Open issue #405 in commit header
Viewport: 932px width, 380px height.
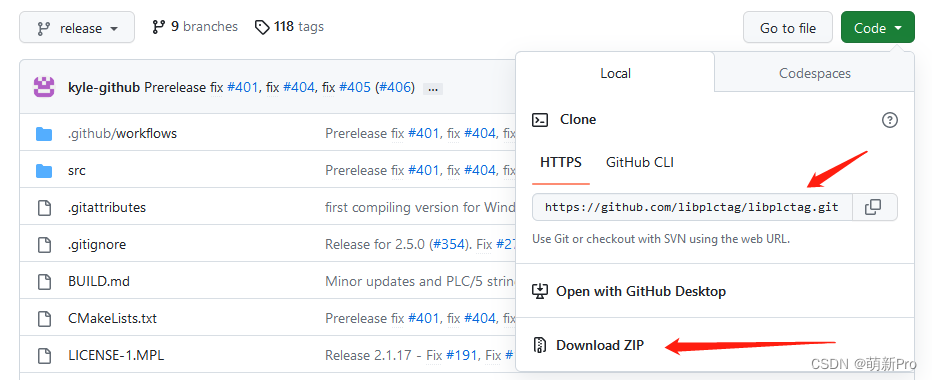pos(355,87)
